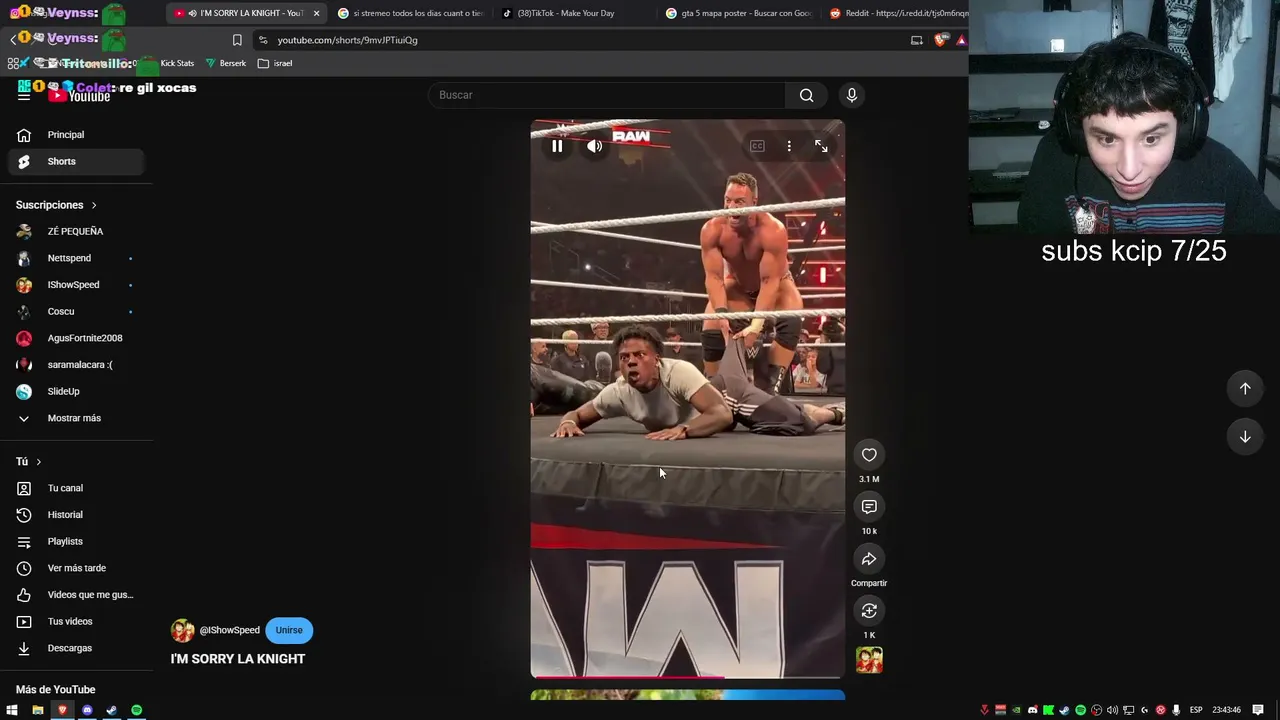Open Playlists in the sidebar
The width and height of the screenshot is (1280, 720).
(76, 541)
